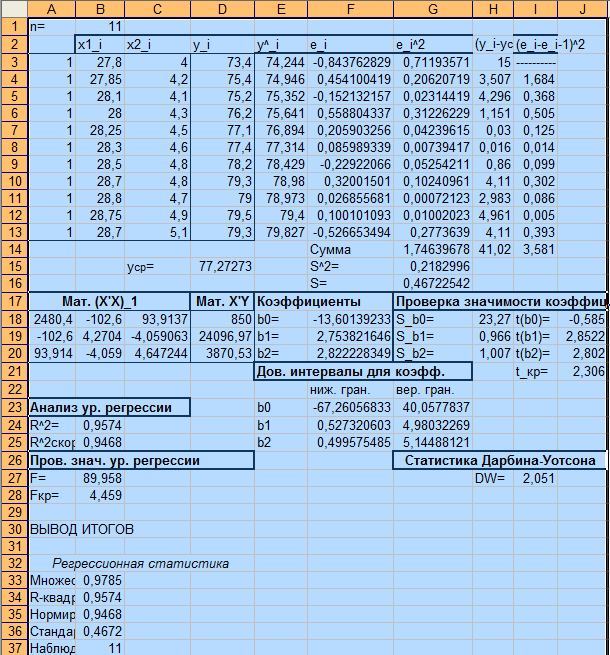Click Стандартная ошибка value 0,4672
The height and width of the screenshot is (655, 610).
[x=100, y=631]
